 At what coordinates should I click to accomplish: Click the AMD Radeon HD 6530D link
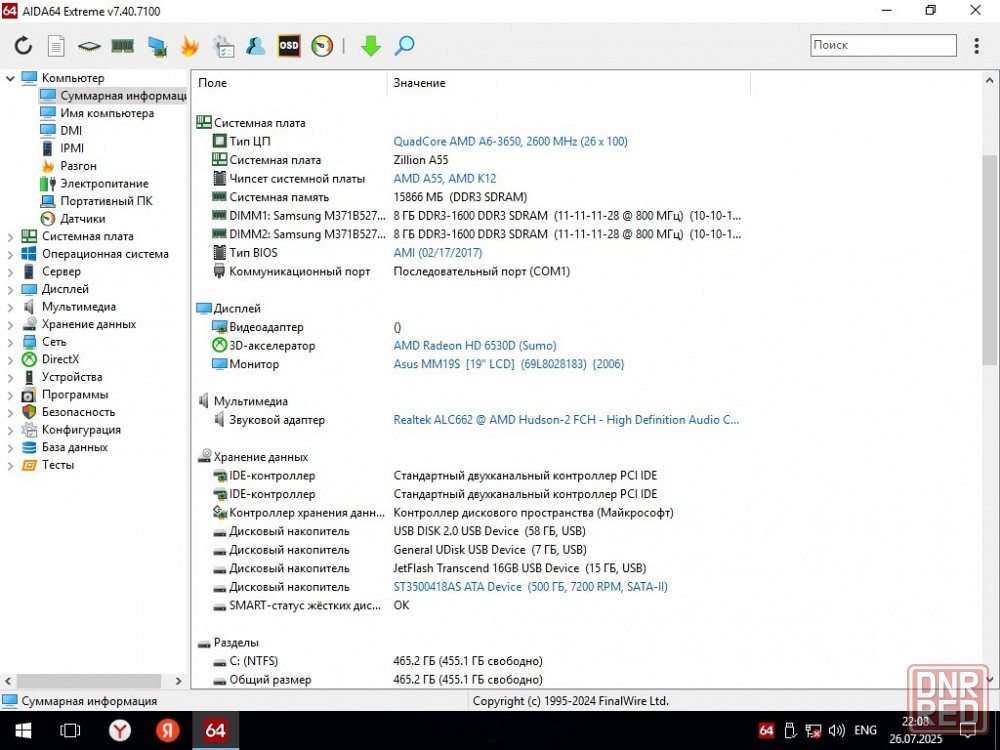475,346
